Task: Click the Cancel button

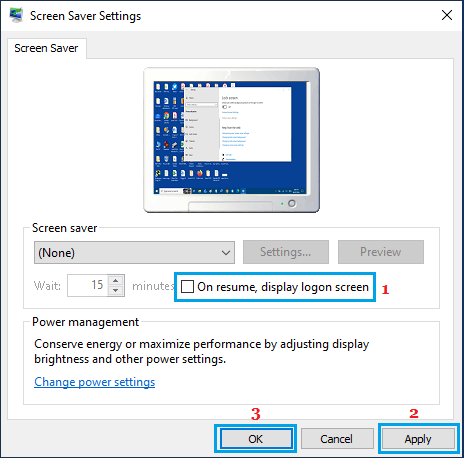Action: pos(336,439)
